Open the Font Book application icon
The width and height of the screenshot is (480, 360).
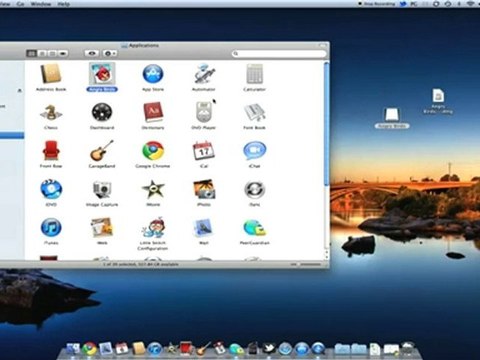[x=255, y=113]
